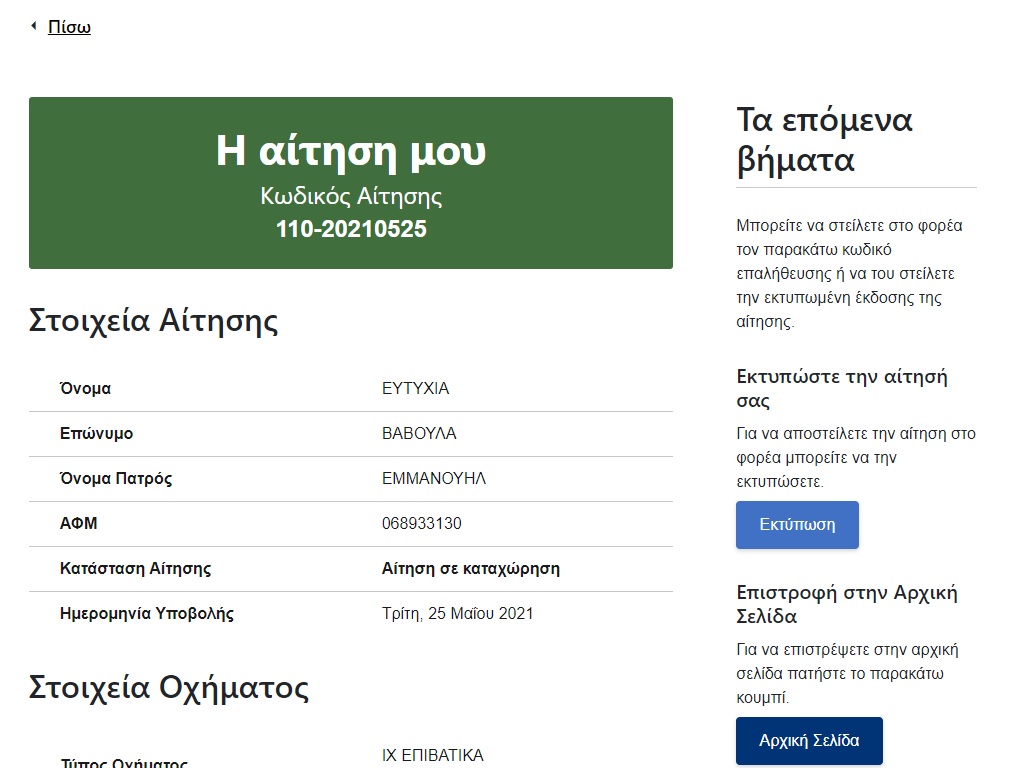Click the Στοιχεία Οχήματος section heading

[169, 688]
